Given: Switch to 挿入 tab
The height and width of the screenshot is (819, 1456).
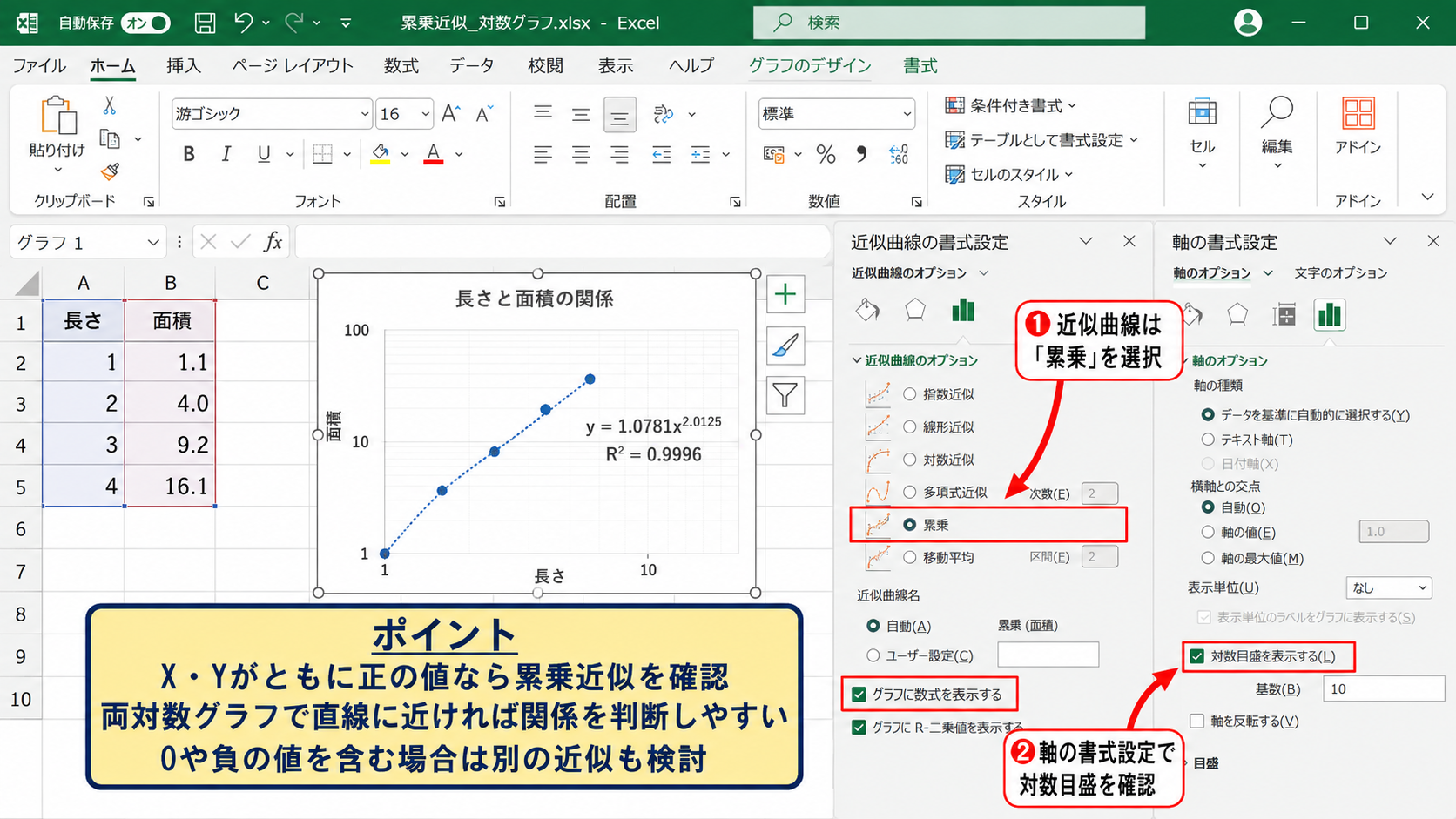Looking at the screenshot, I should 184,66.
